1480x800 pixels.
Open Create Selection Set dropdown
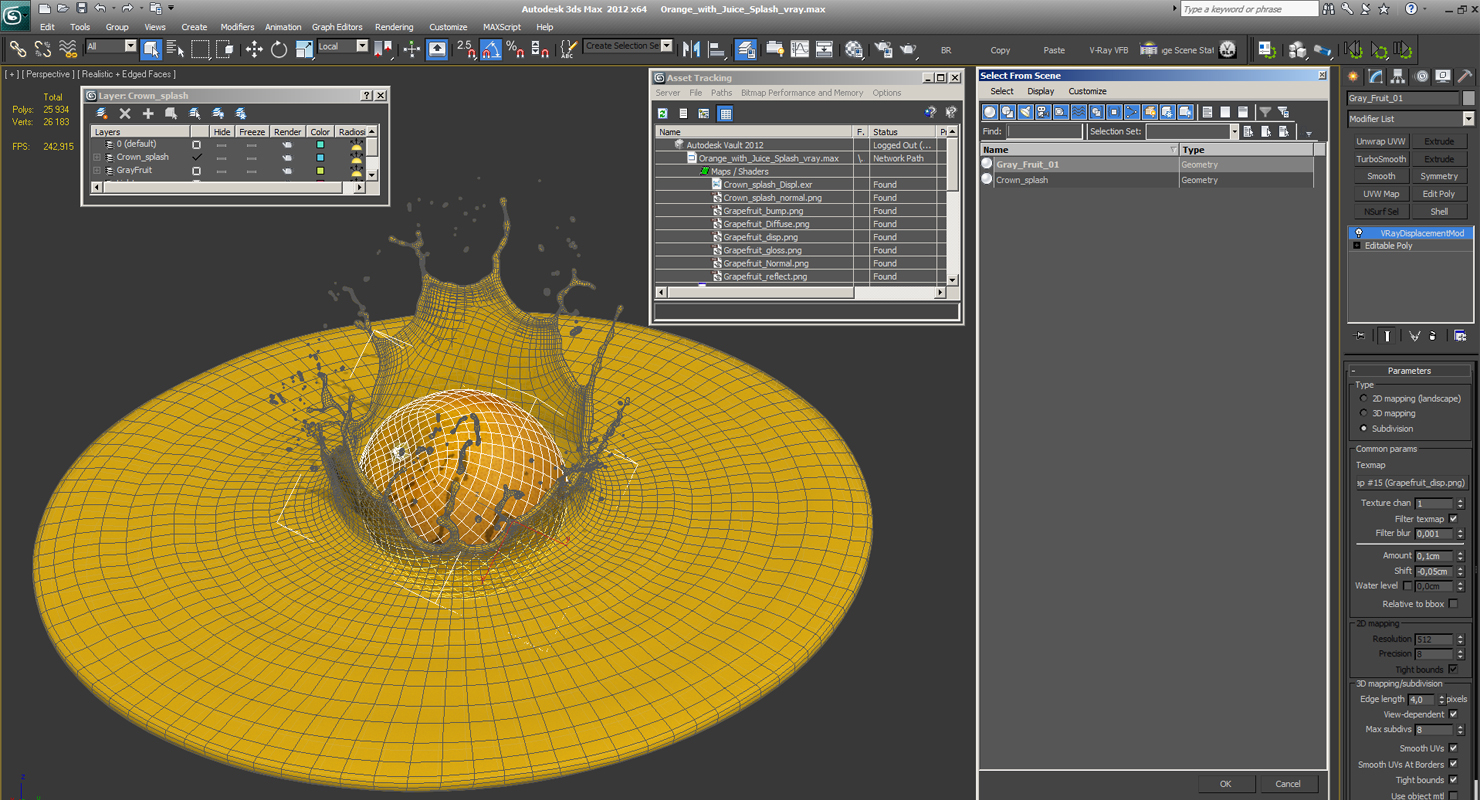point(628,46)
